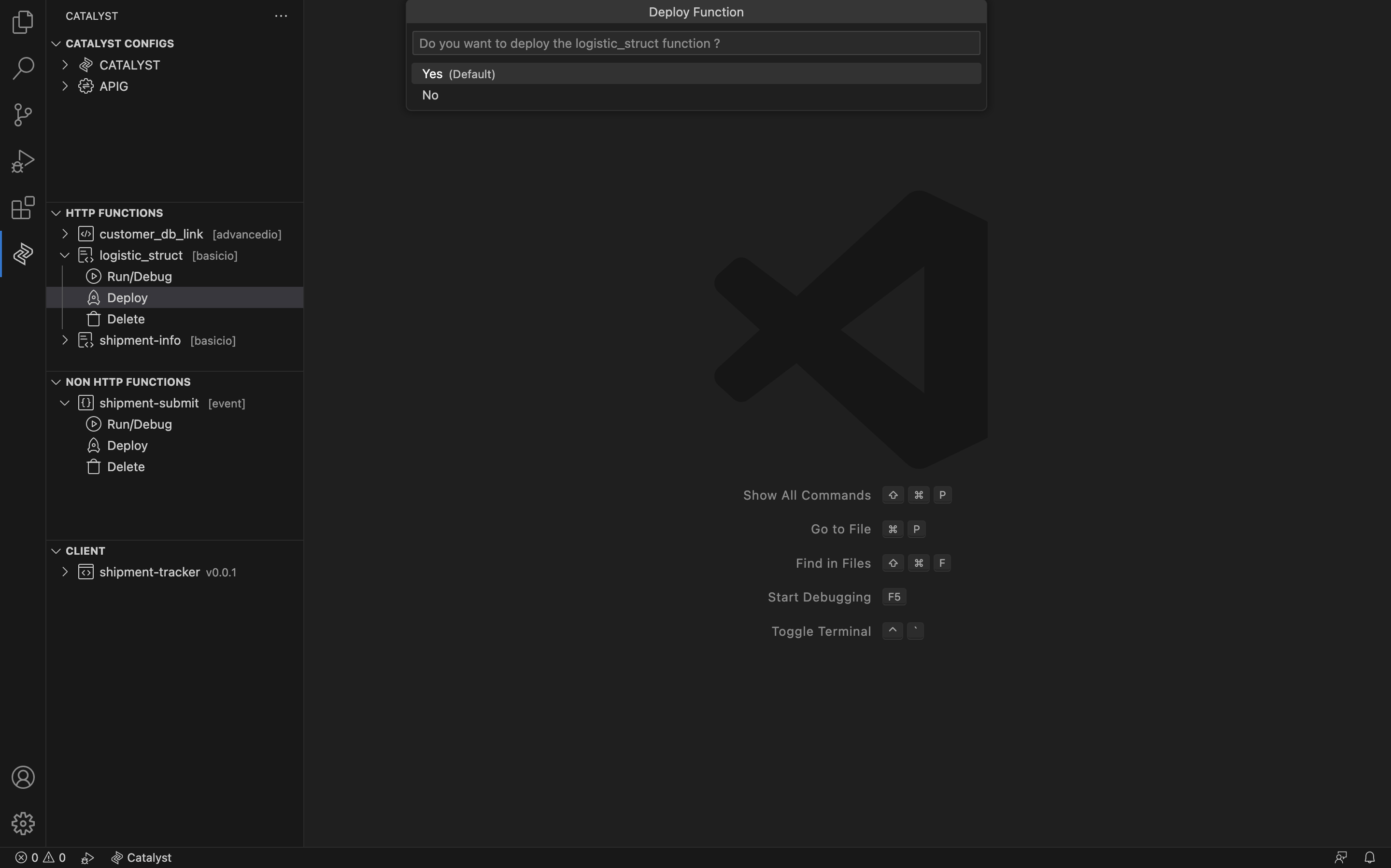Toggle the HTTP FUNCTIONS section visibility
Viewport: 1391px width, 868px height.
coord(55,213)
